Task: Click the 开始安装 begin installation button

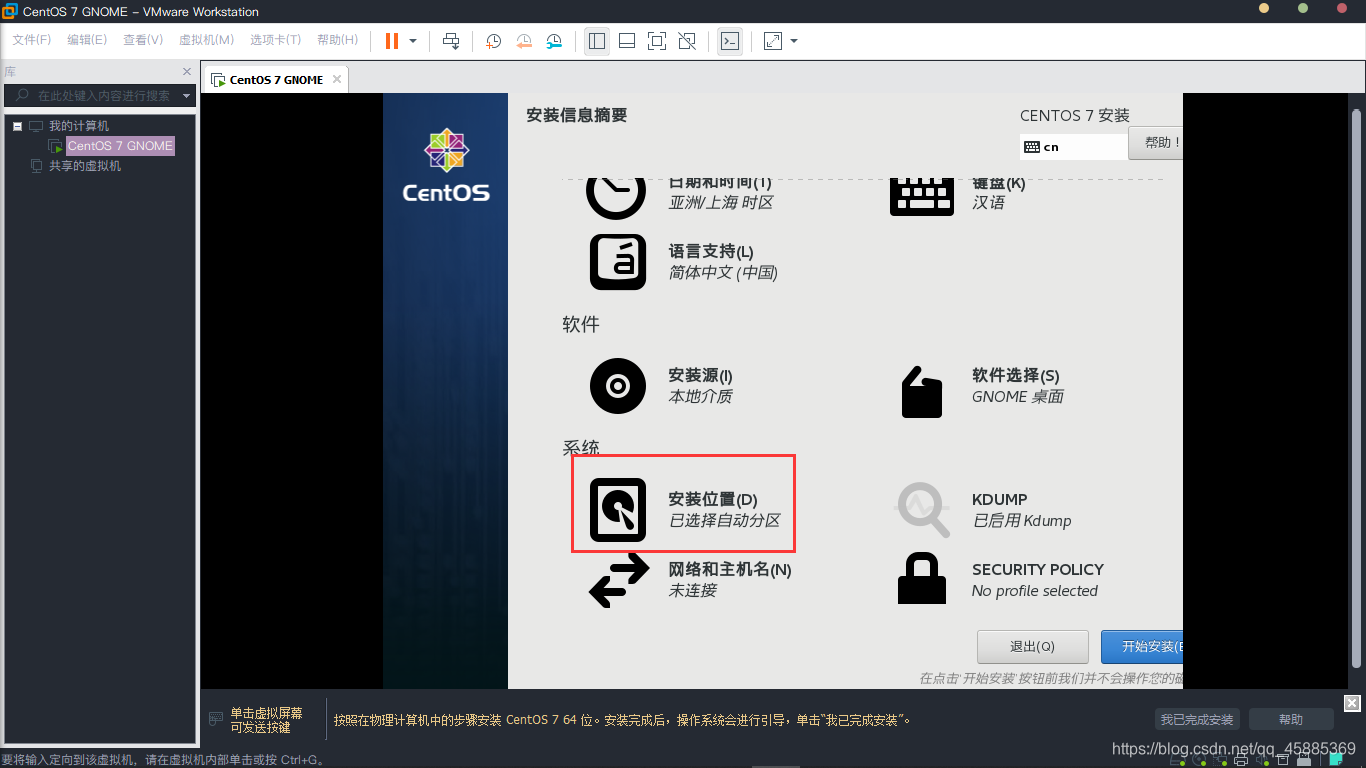Action: coord(1142,647)
